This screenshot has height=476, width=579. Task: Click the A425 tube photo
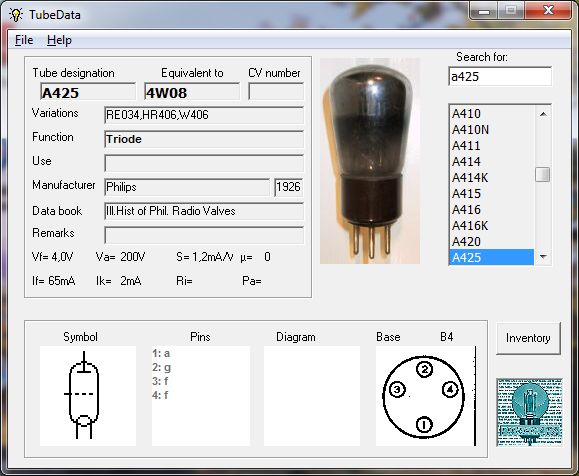point(370,161)
